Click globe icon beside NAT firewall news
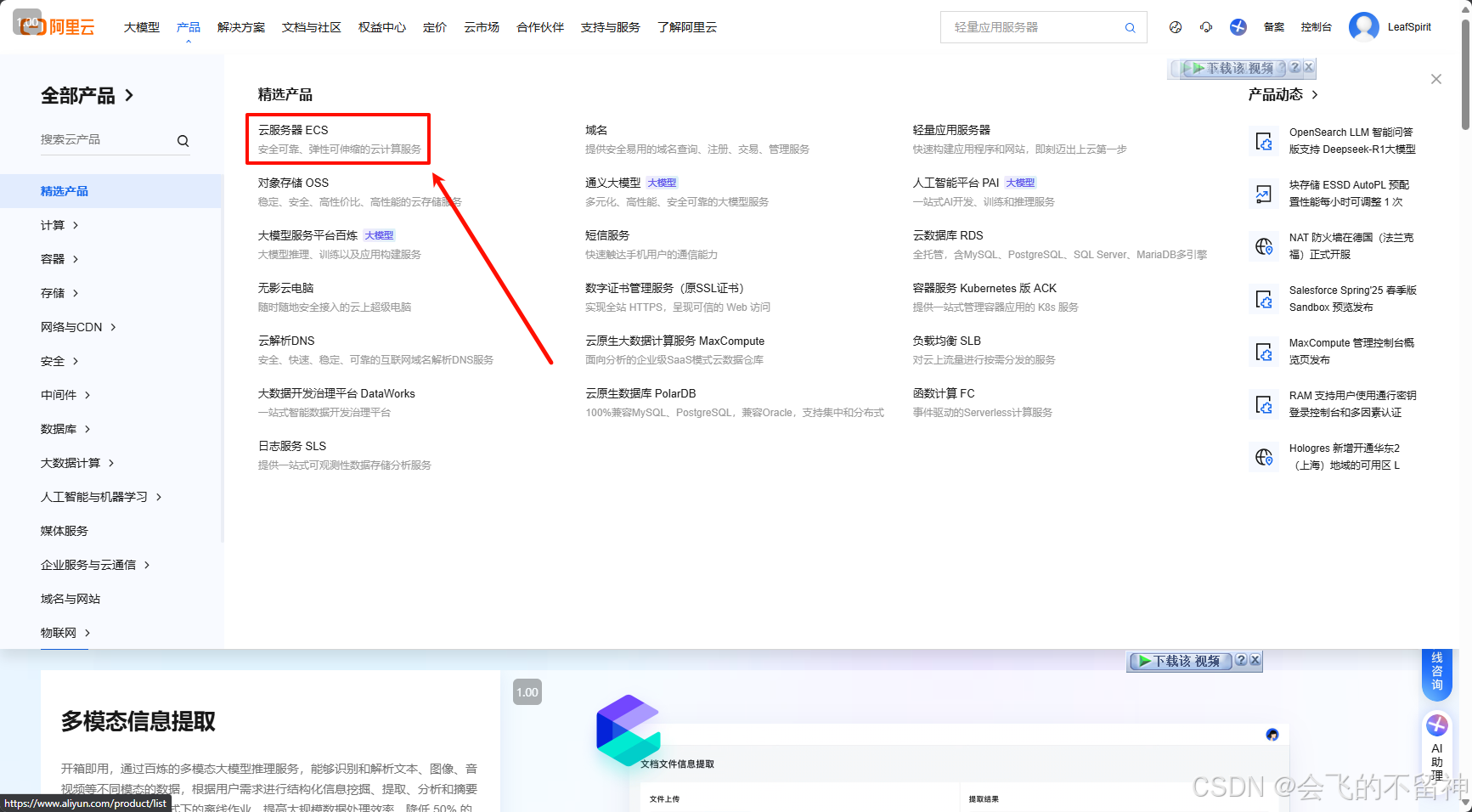Image resolution: width=1472 pixels, height=812 pixels. tap(1264, 246)
